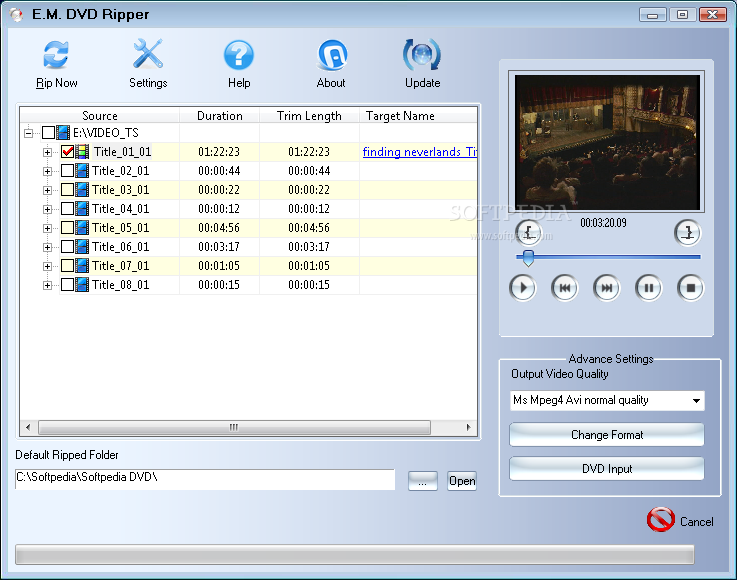This screenshot has width=737, height=580.
Task: Click the Play button in preview
Action: [523, 288]
